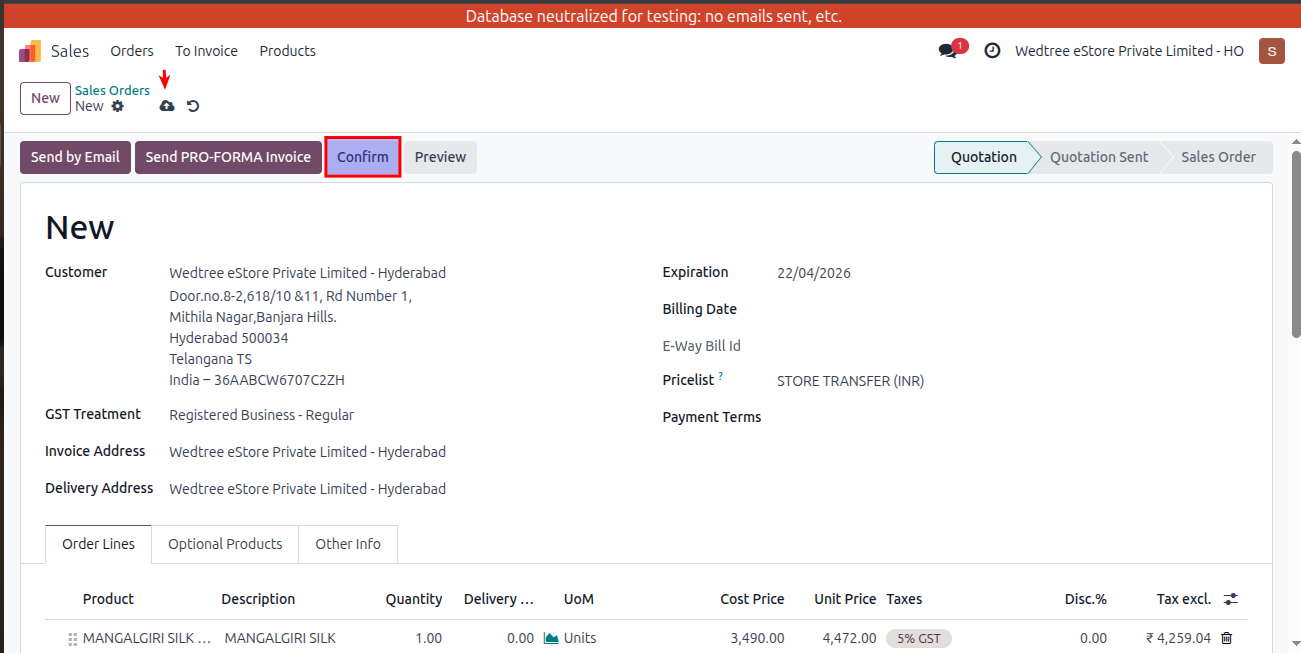This screenshot has width=1301, height=653.
Task: Open company switcher Wedtree eStore HO
Action: [1129, 51]
